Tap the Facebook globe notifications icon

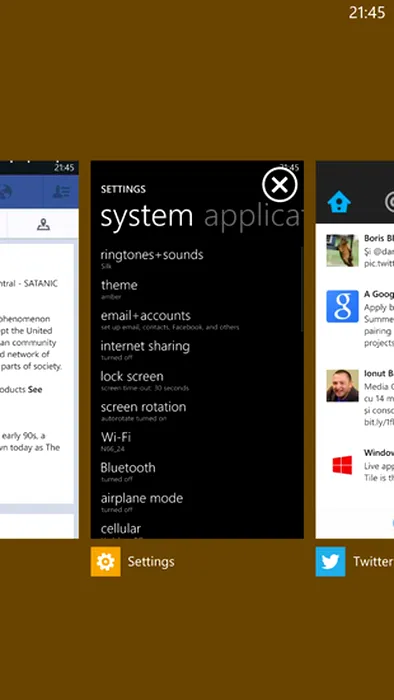(x=5, y=192)
